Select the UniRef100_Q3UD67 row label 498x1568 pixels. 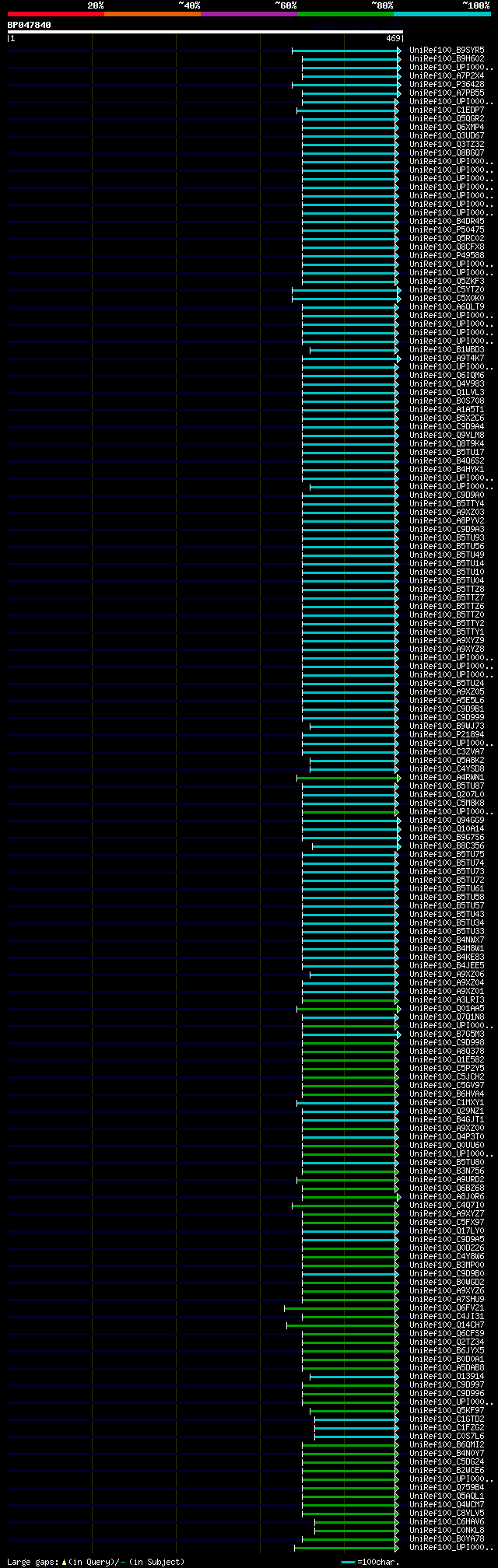pos(447,135)
